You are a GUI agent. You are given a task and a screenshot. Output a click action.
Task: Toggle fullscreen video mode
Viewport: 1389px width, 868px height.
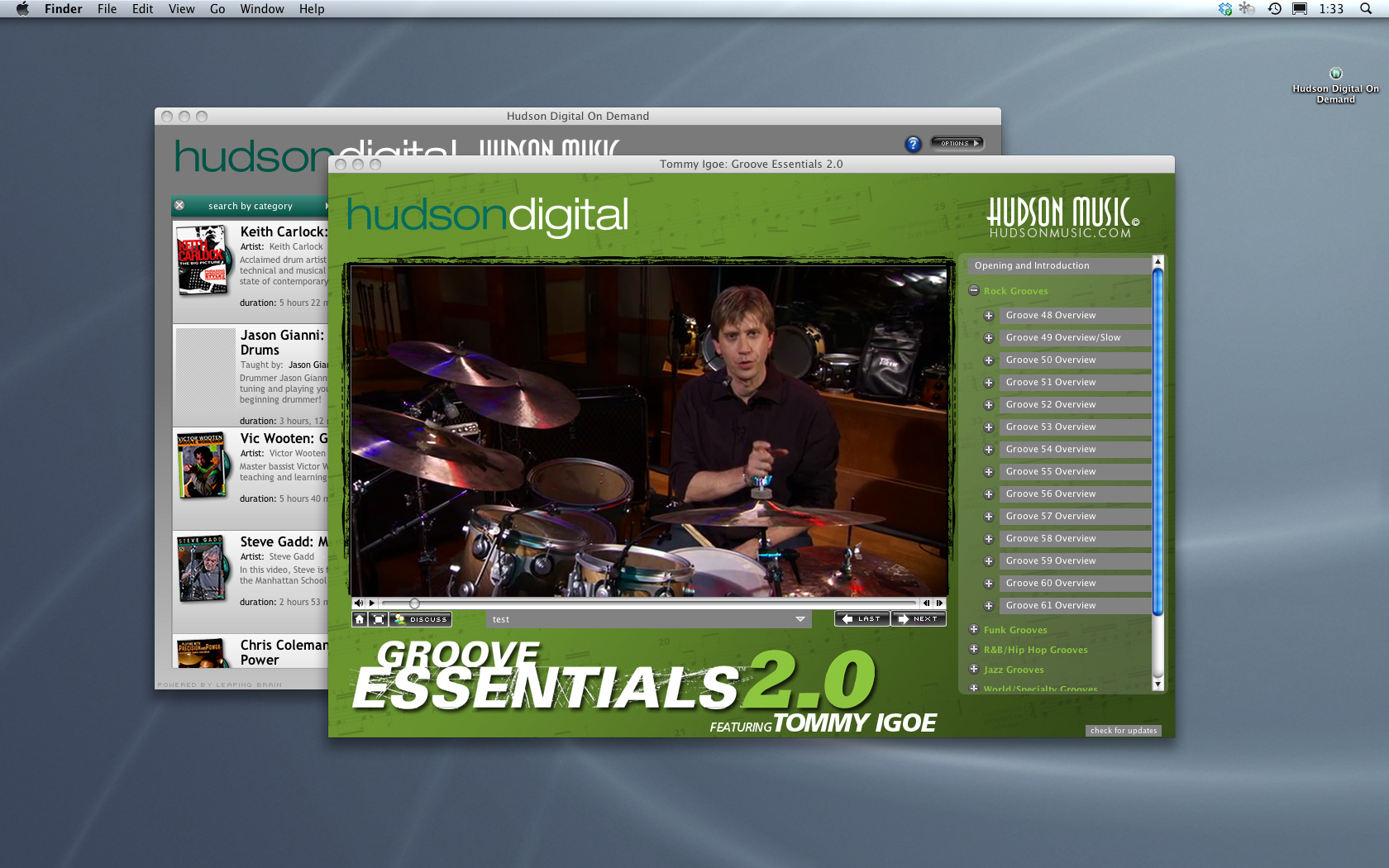click(x=379, y=619)
